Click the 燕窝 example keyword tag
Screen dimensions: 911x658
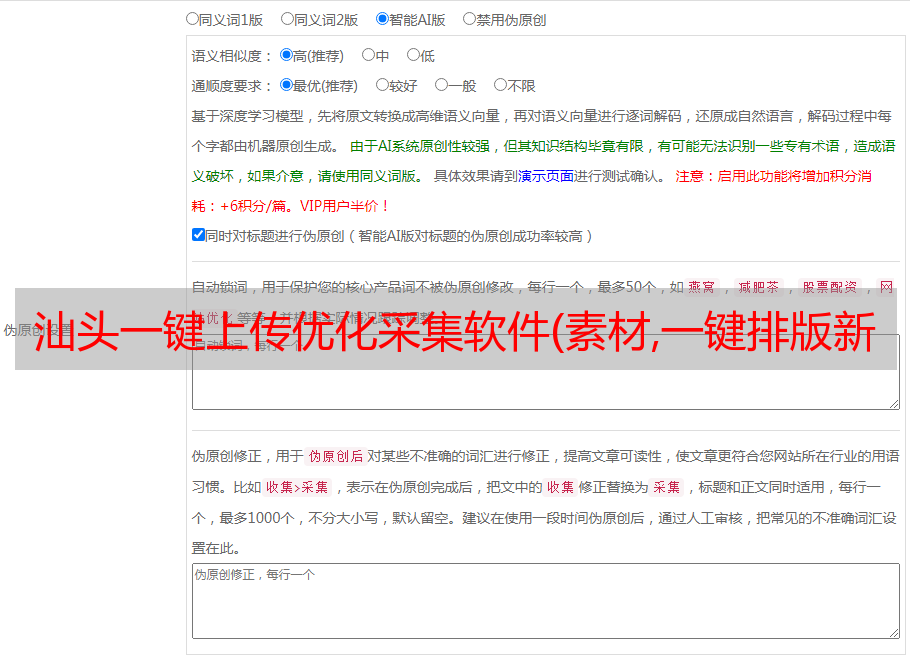tap(701, 287)
